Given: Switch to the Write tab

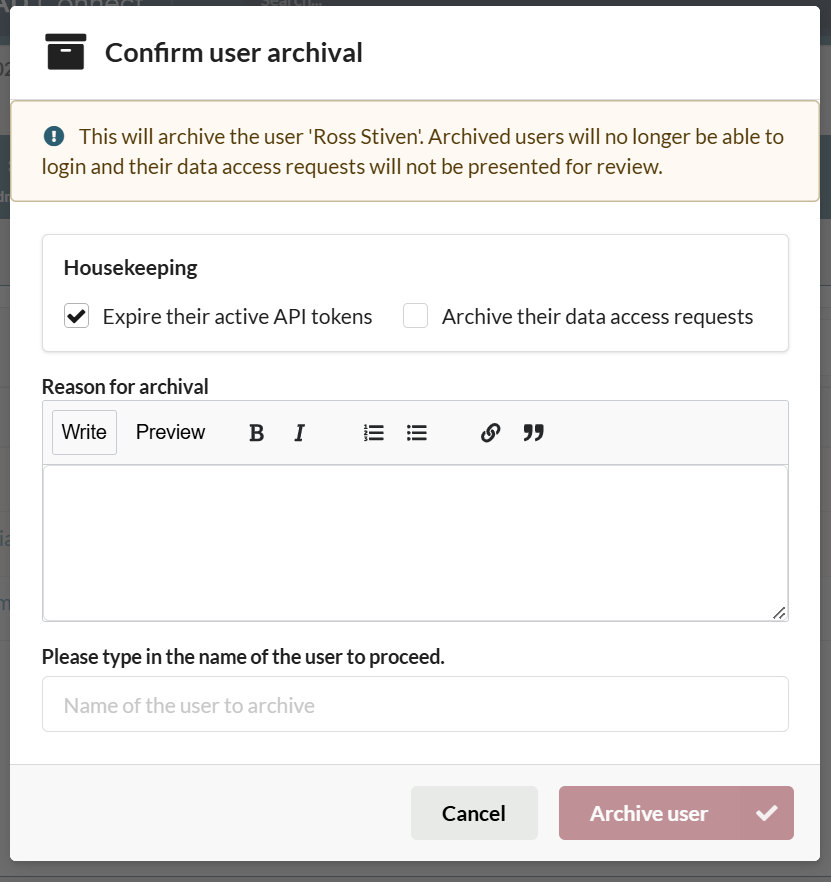Looking at the screenshot, I should point(84,432).
